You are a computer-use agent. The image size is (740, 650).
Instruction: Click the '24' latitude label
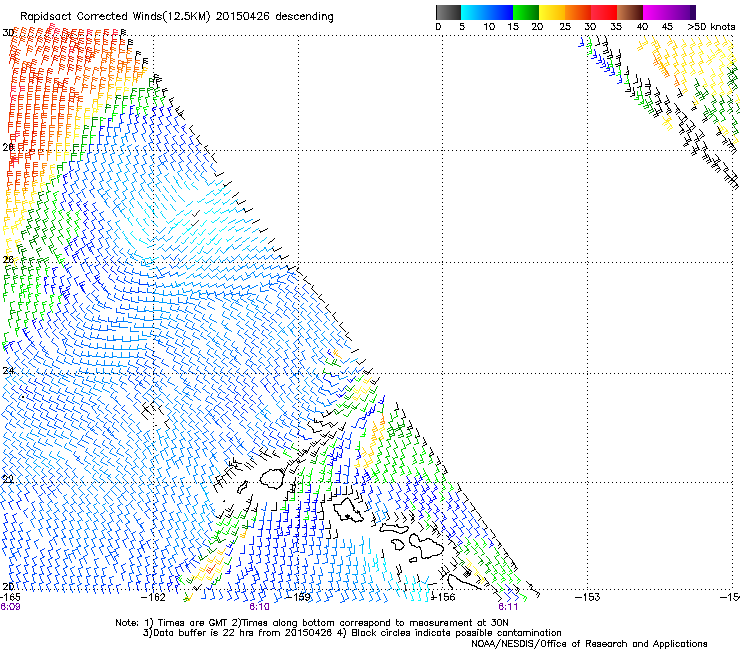click(8, 371)
